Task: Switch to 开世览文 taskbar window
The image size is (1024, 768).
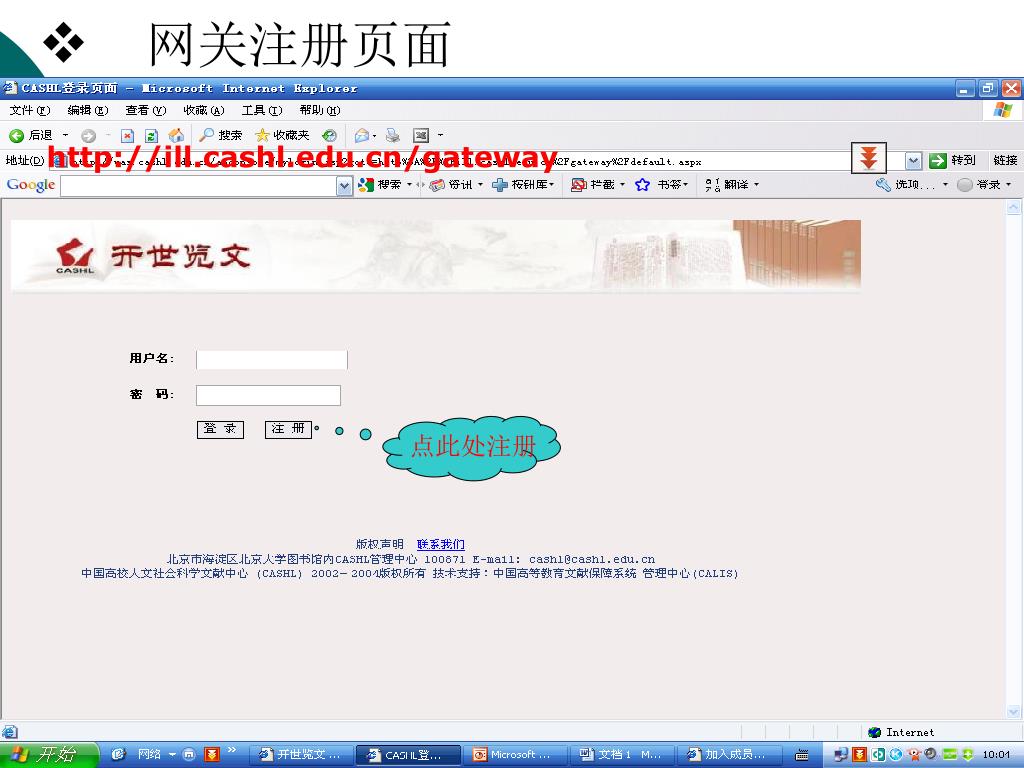Action: click(x=300, y=755)
